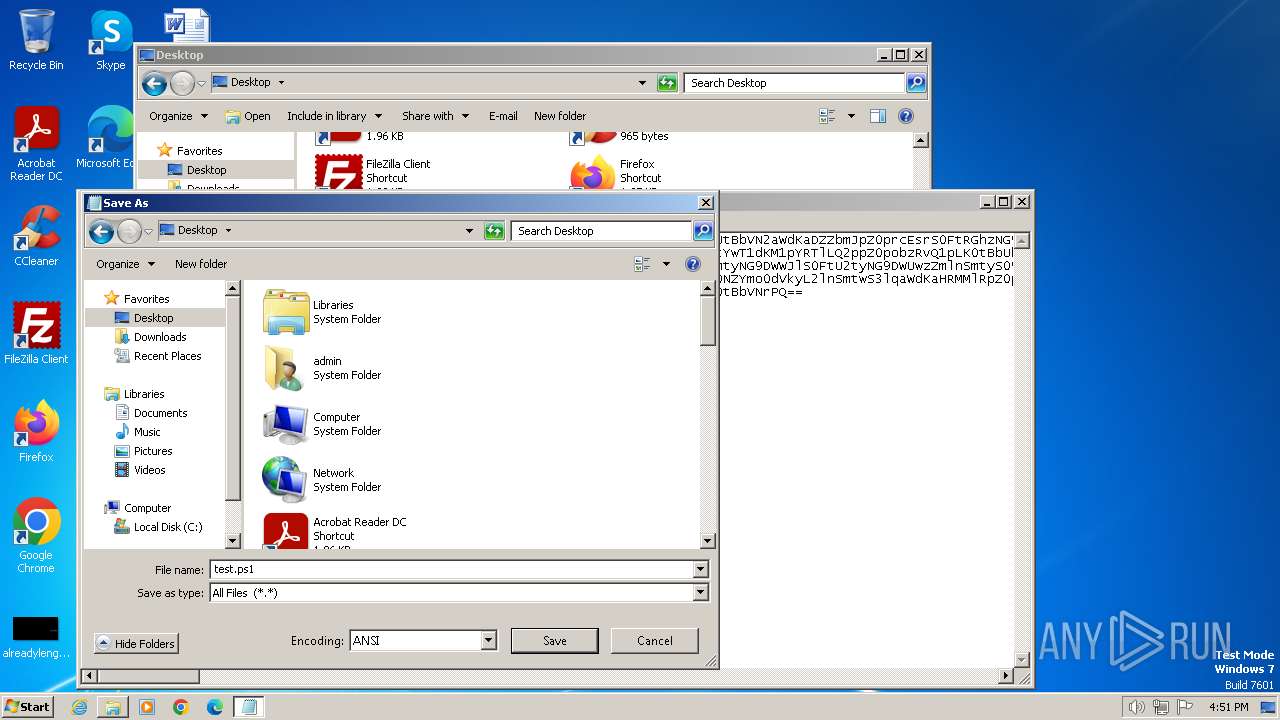
Task: Click refresh button in Save As address bar
Action: click(494, 231)
